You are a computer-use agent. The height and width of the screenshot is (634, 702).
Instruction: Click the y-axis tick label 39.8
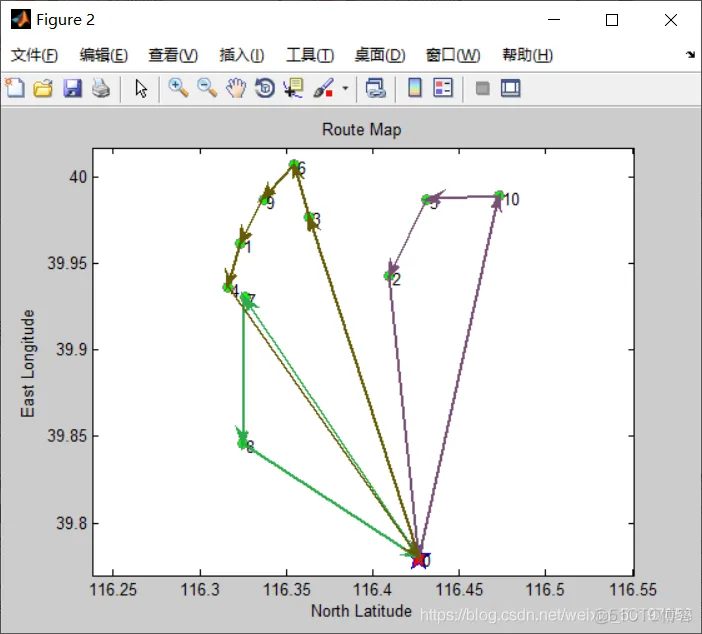[x=72, y=523]
